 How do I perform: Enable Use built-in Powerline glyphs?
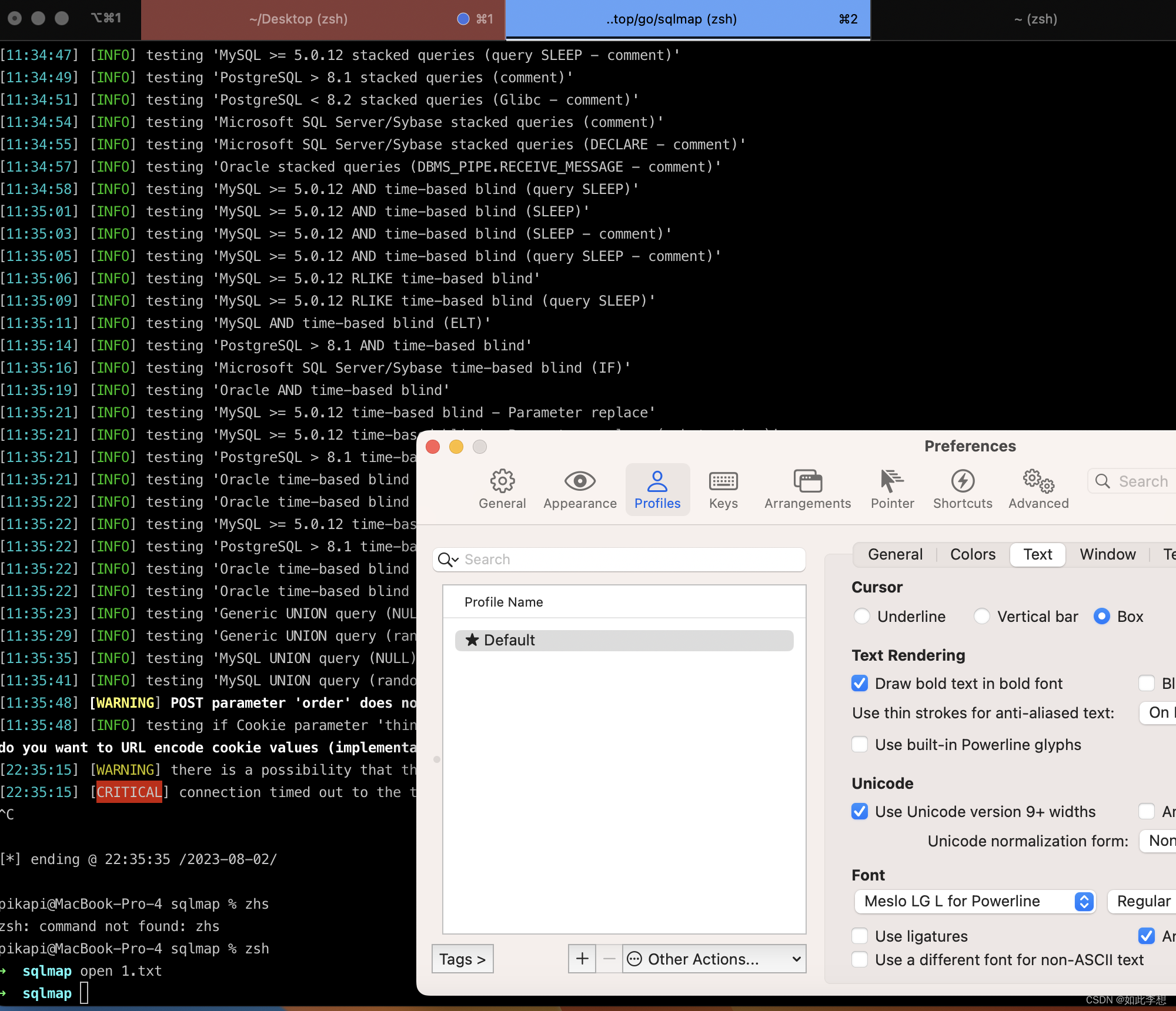pos(860,744)
